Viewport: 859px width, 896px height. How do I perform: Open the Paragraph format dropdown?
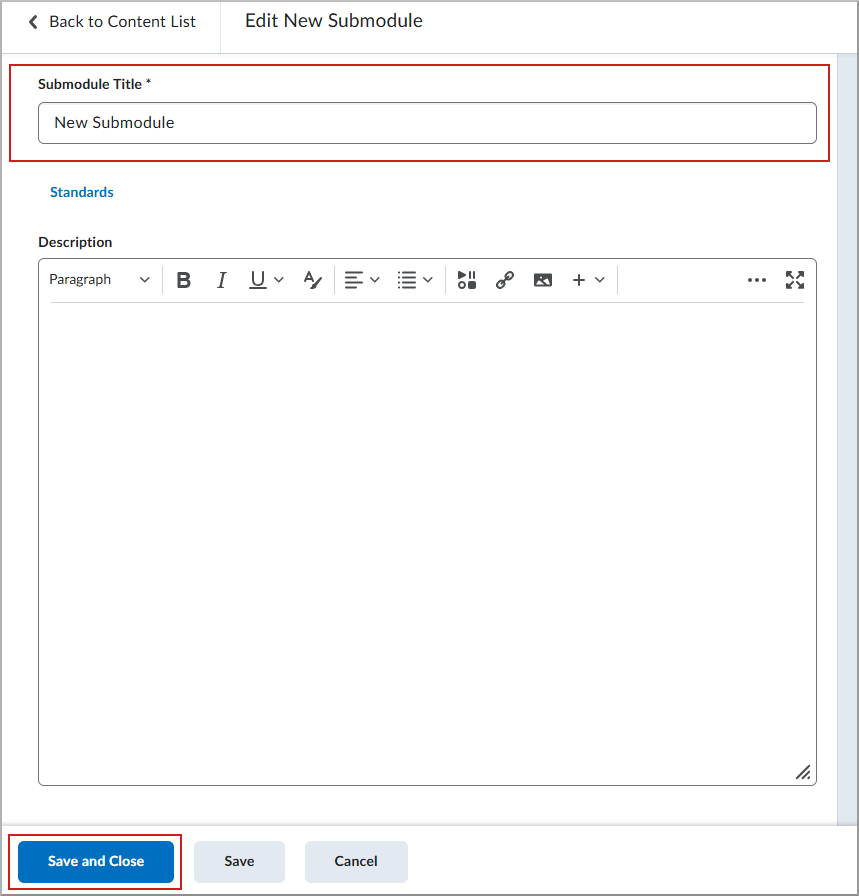99,279
